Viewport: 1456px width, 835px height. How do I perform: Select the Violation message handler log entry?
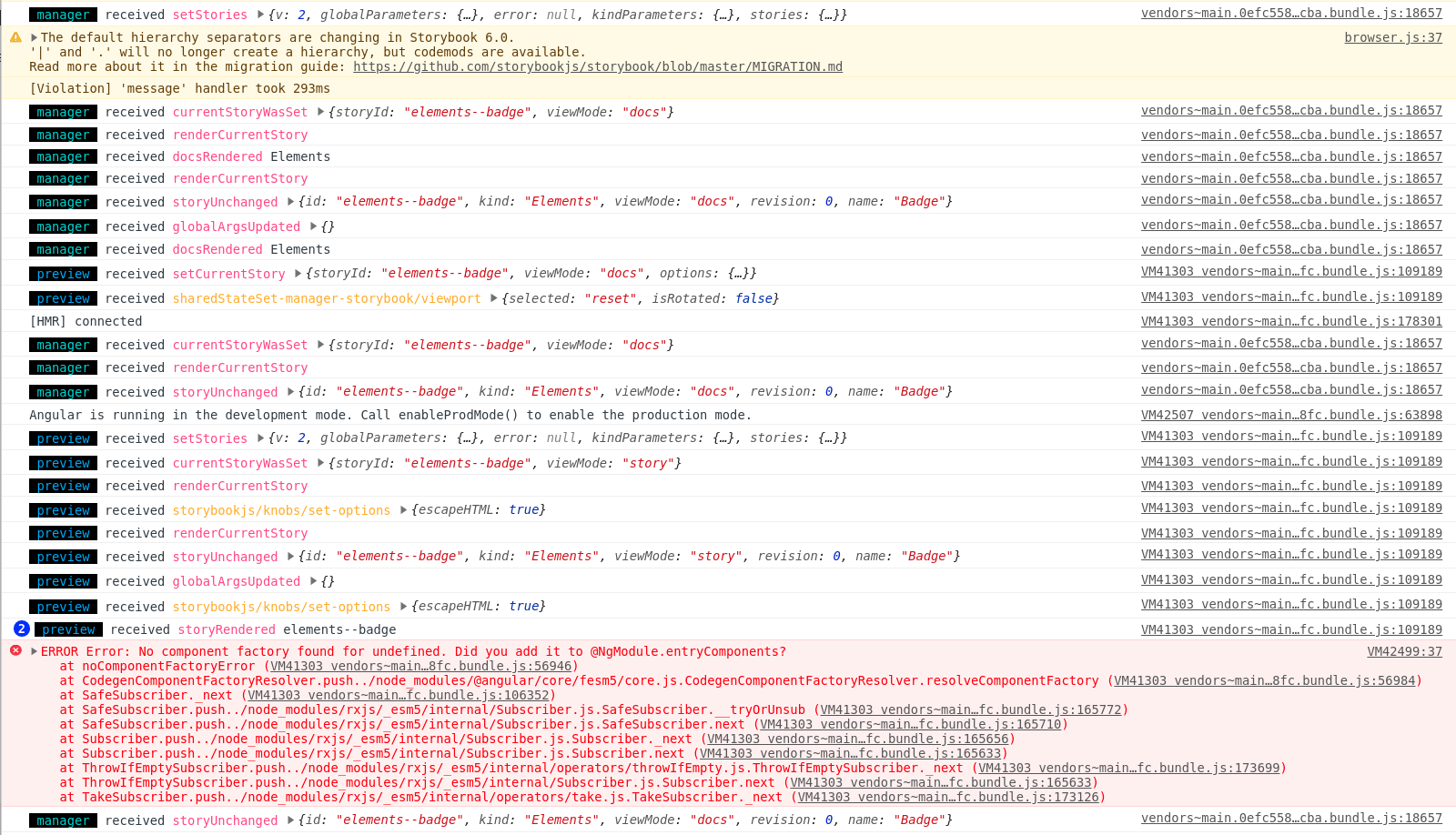point(182,88)
